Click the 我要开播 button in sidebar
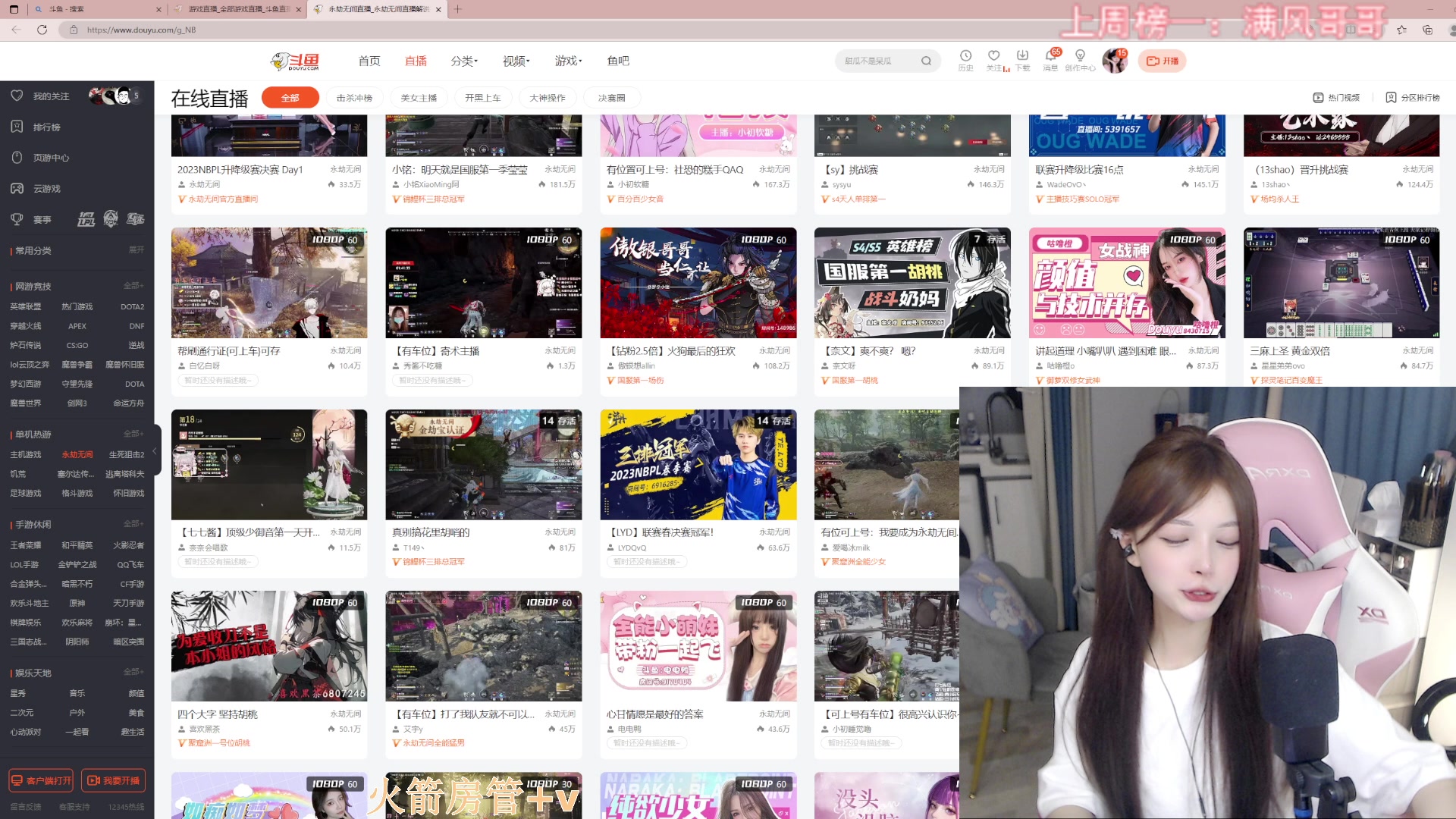Image resolution: width=1456 pixels, height=819 pixels. (113, 780)
